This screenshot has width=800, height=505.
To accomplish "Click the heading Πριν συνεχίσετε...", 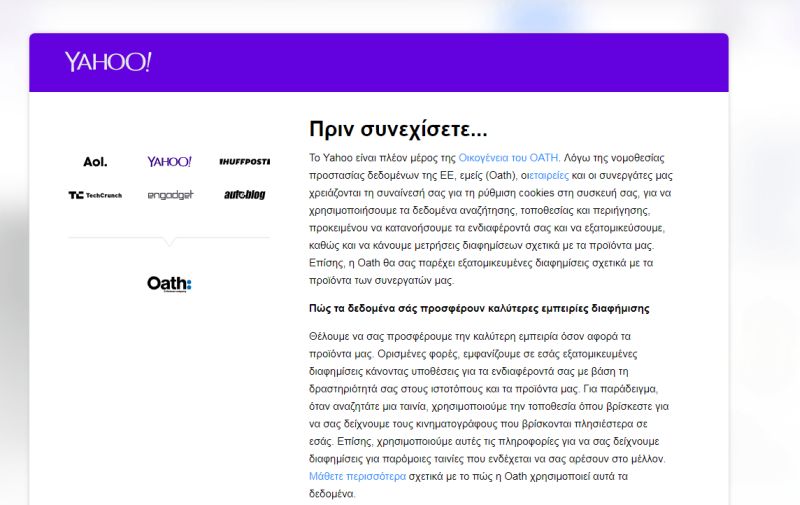I will 398,129.
